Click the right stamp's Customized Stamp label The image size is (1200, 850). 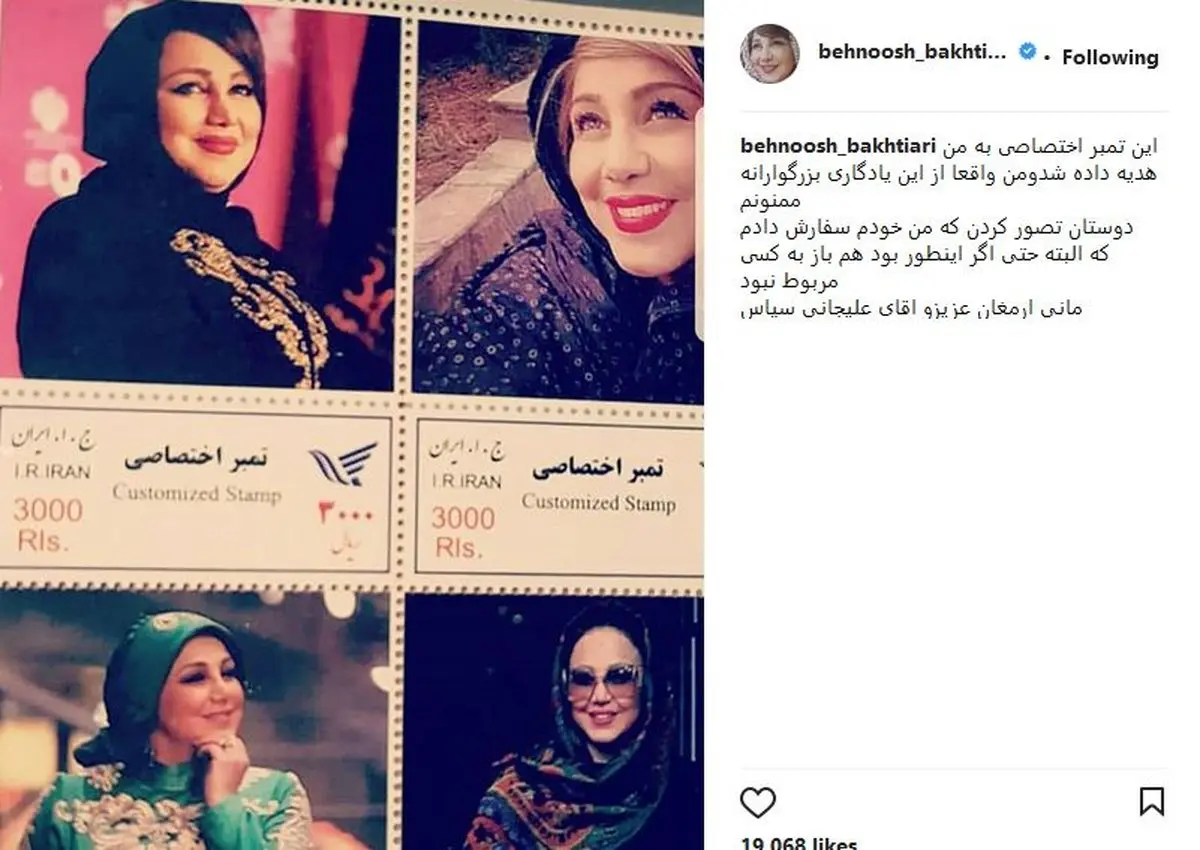click(x=599, y=501)
